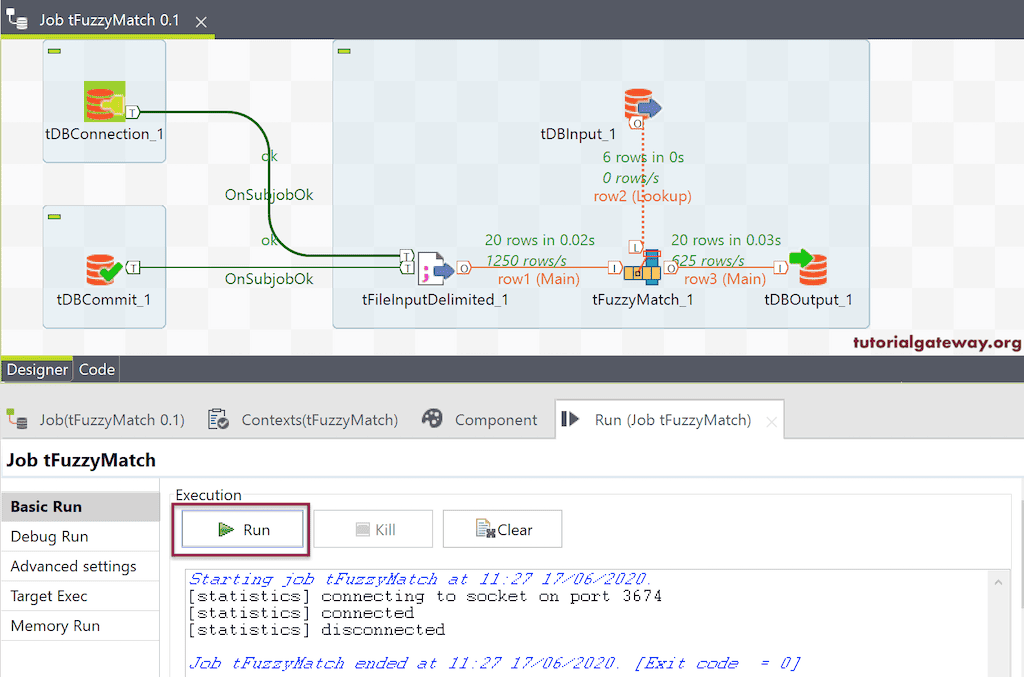Select the tDBCommit_1 component

pyautogui.click(x=103, y=267)
